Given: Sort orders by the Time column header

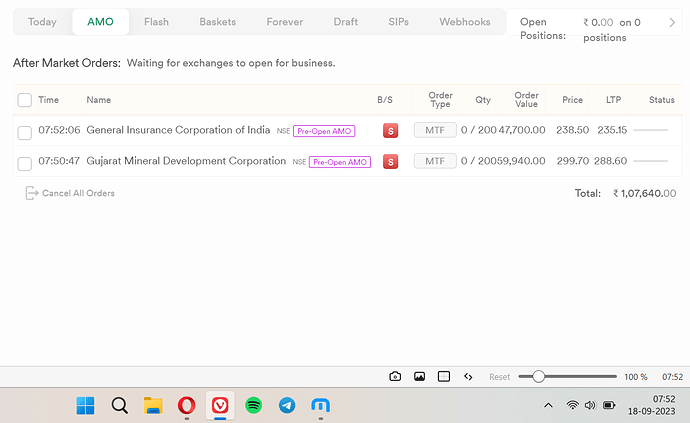Looking at the screenshot, I should point(48,100).
